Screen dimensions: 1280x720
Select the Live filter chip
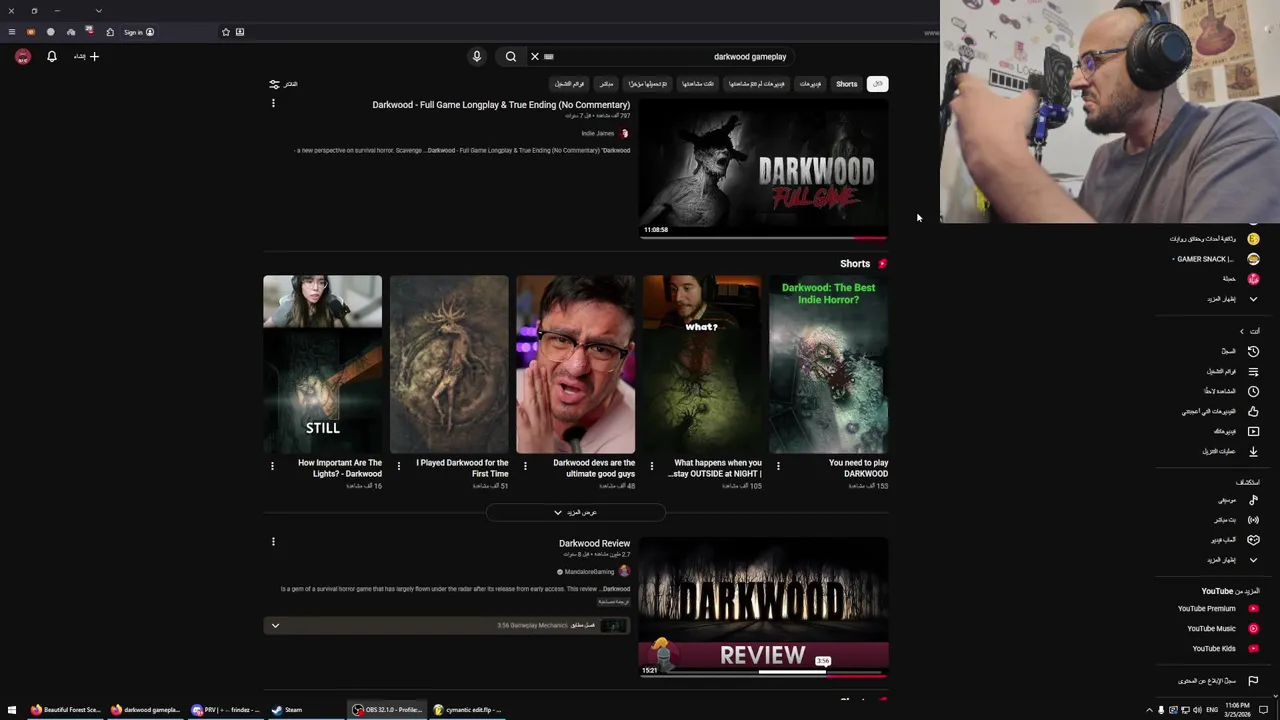tap(606, 84)
